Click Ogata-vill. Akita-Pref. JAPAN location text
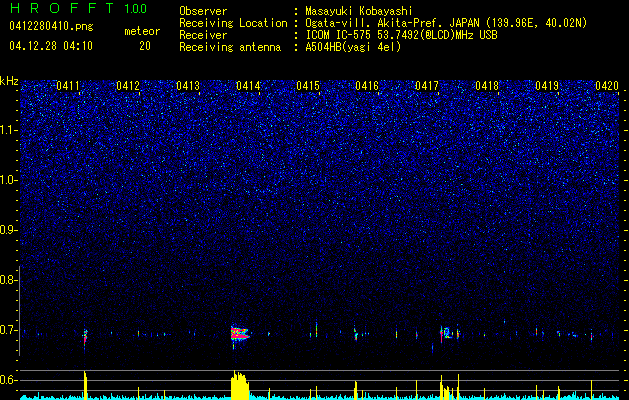Image resolution: width=629 pixels, height=400 pixels. coord(446,23)
